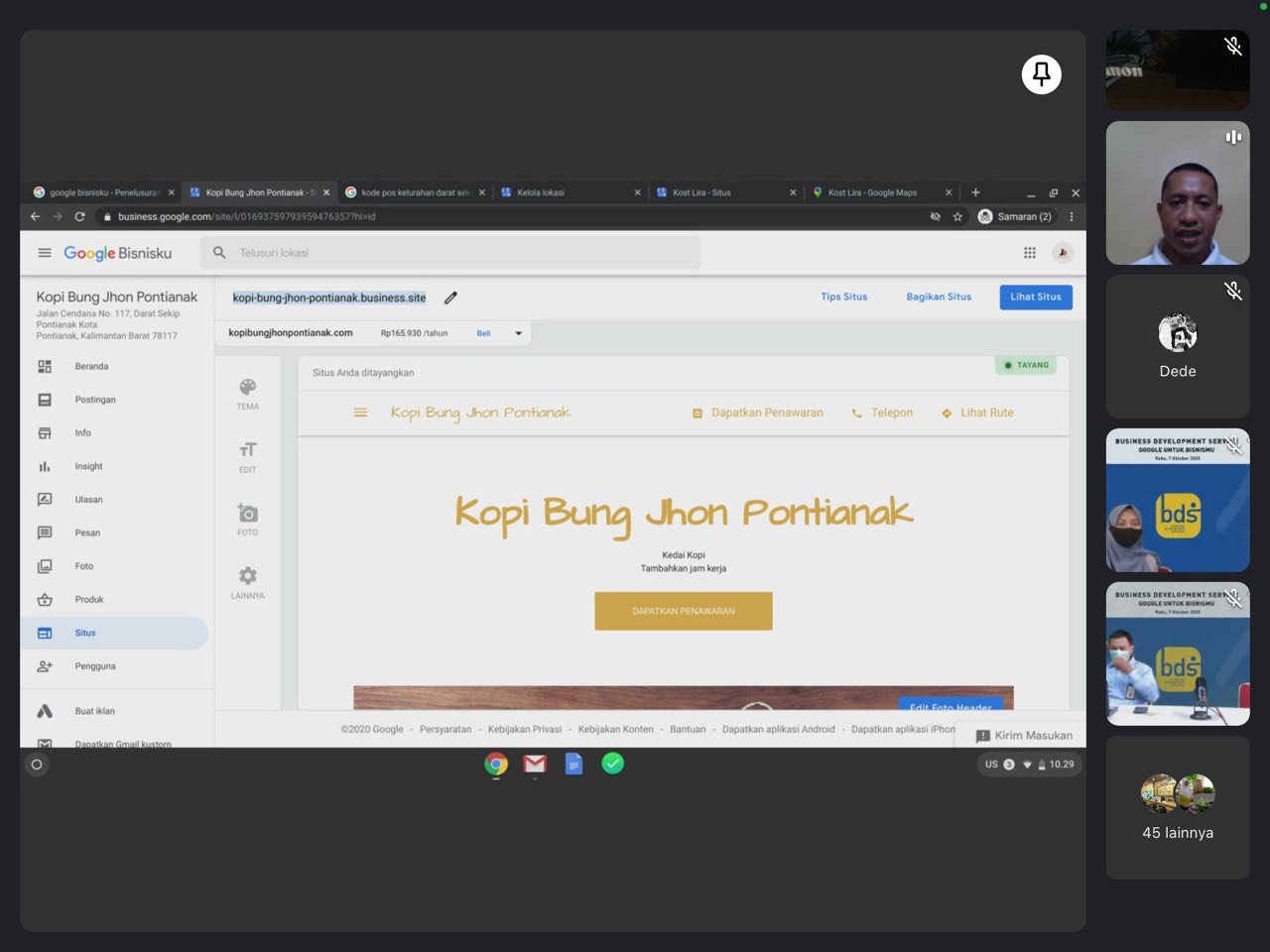Expand the domain purchase dropdown arrow
The image size is (1270, 952).
pos(518,333)
